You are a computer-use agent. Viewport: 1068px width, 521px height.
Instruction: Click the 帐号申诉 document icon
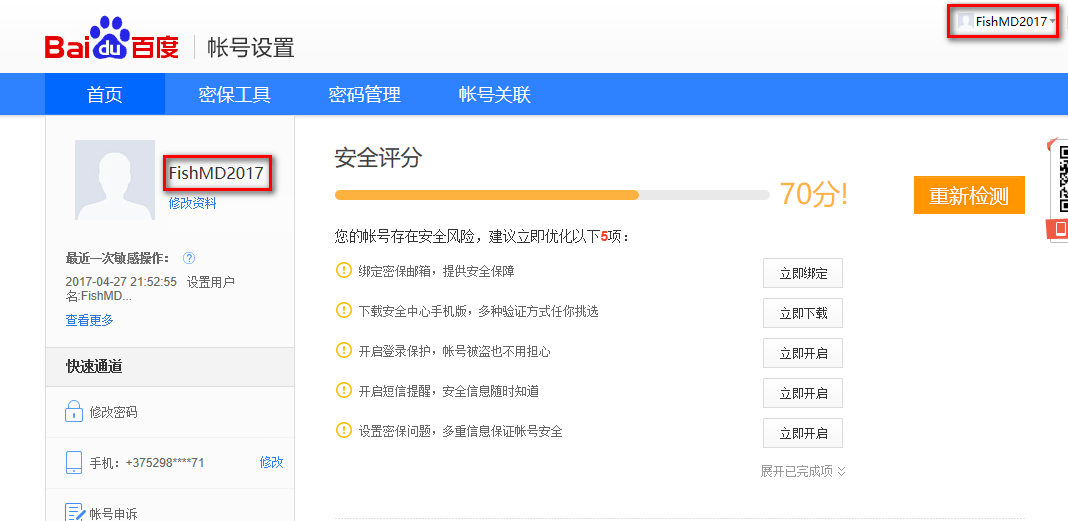pos(73,513)
